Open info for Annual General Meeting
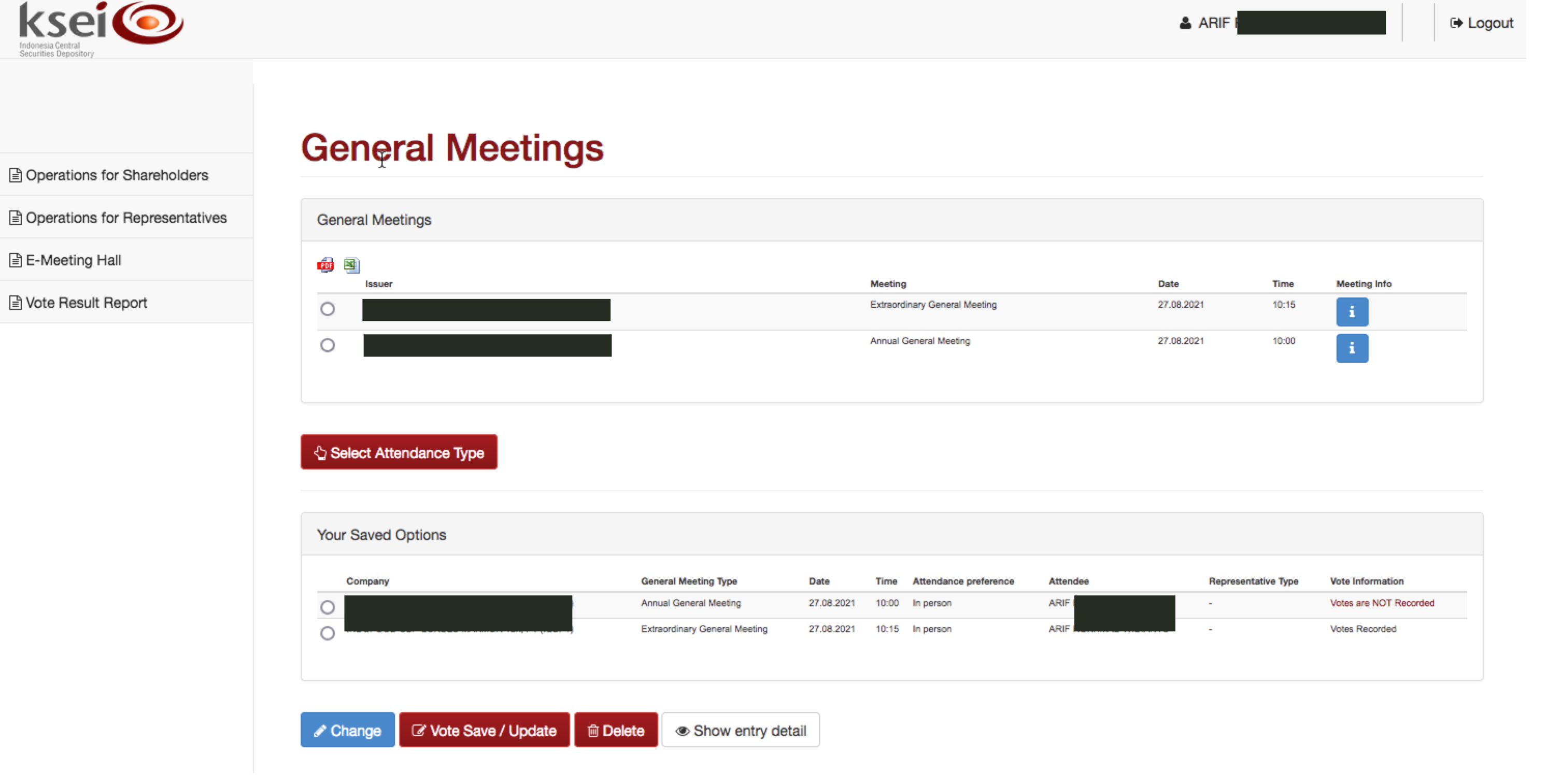The image size is (1547, 784). point(1351,348)
